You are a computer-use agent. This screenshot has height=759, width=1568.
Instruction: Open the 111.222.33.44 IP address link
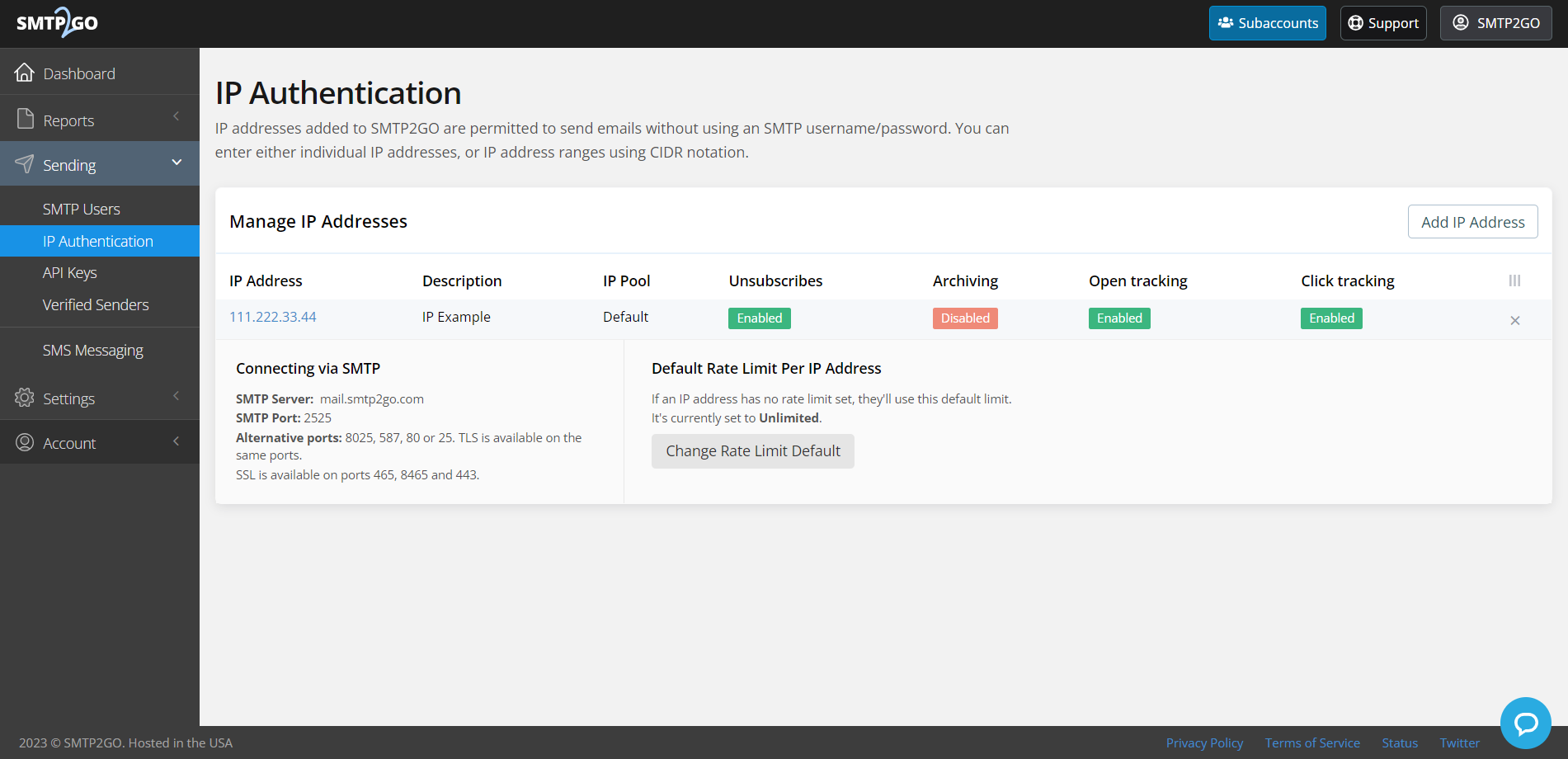coord(272,317)
